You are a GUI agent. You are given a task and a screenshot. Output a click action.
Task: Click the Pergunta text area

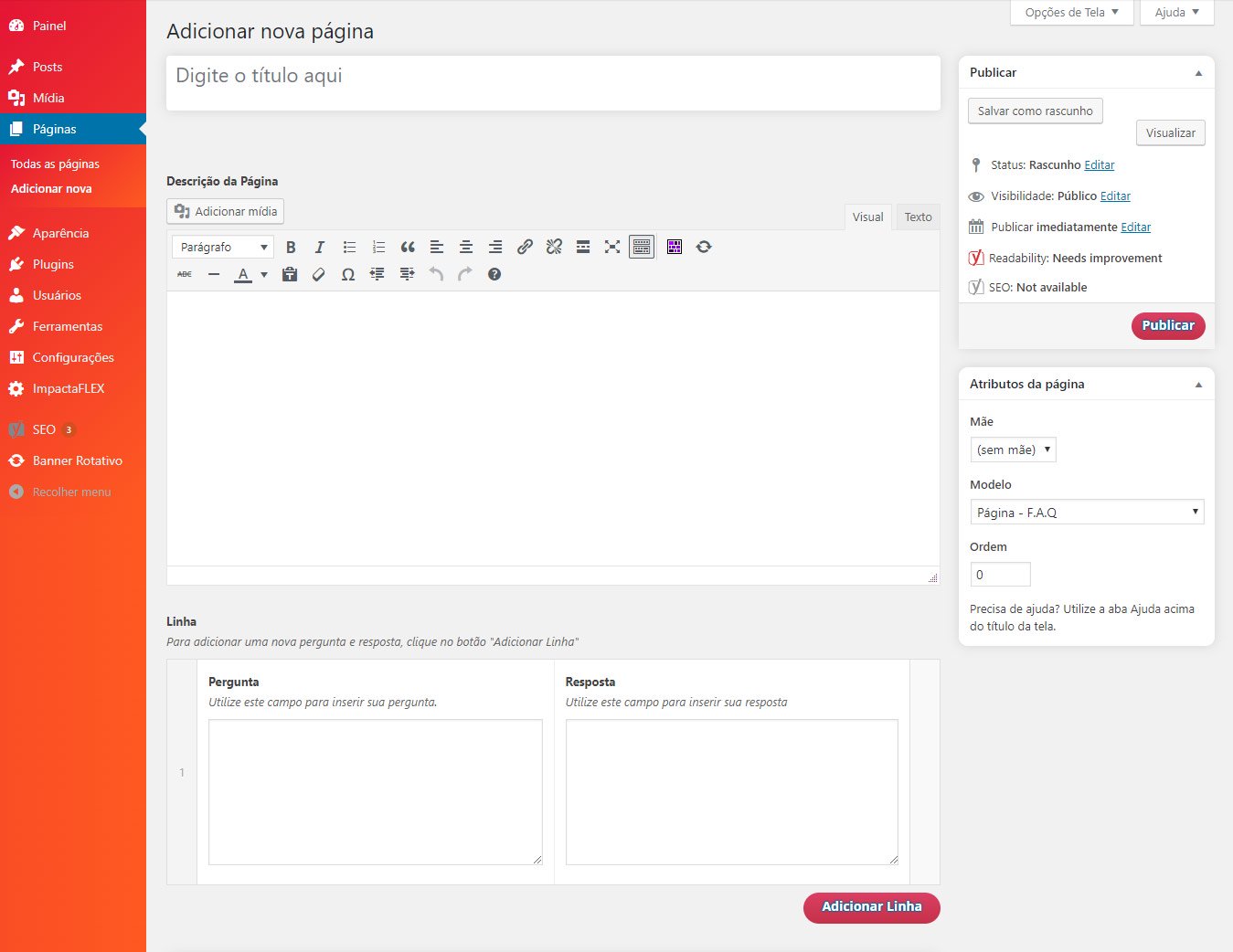[x=376, y=792]
